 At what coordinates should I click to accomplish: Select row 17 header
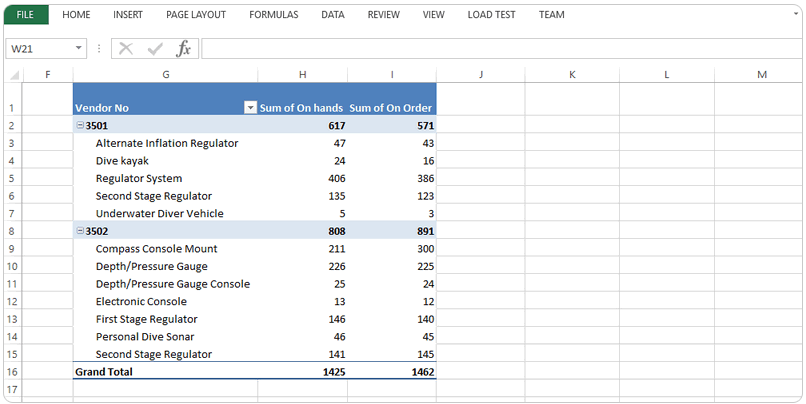coord(13,389)
